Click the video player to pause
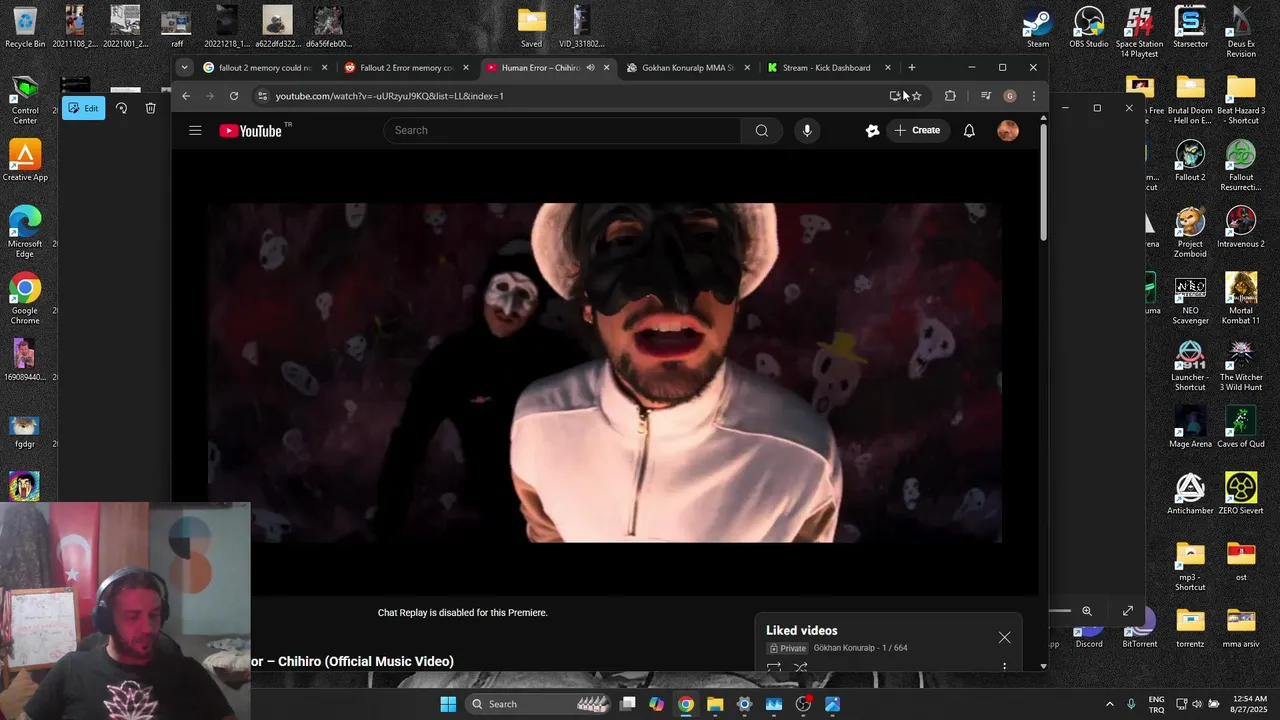Image resolution: width=1280 pixels, height=720 pixels. point(605,372)
